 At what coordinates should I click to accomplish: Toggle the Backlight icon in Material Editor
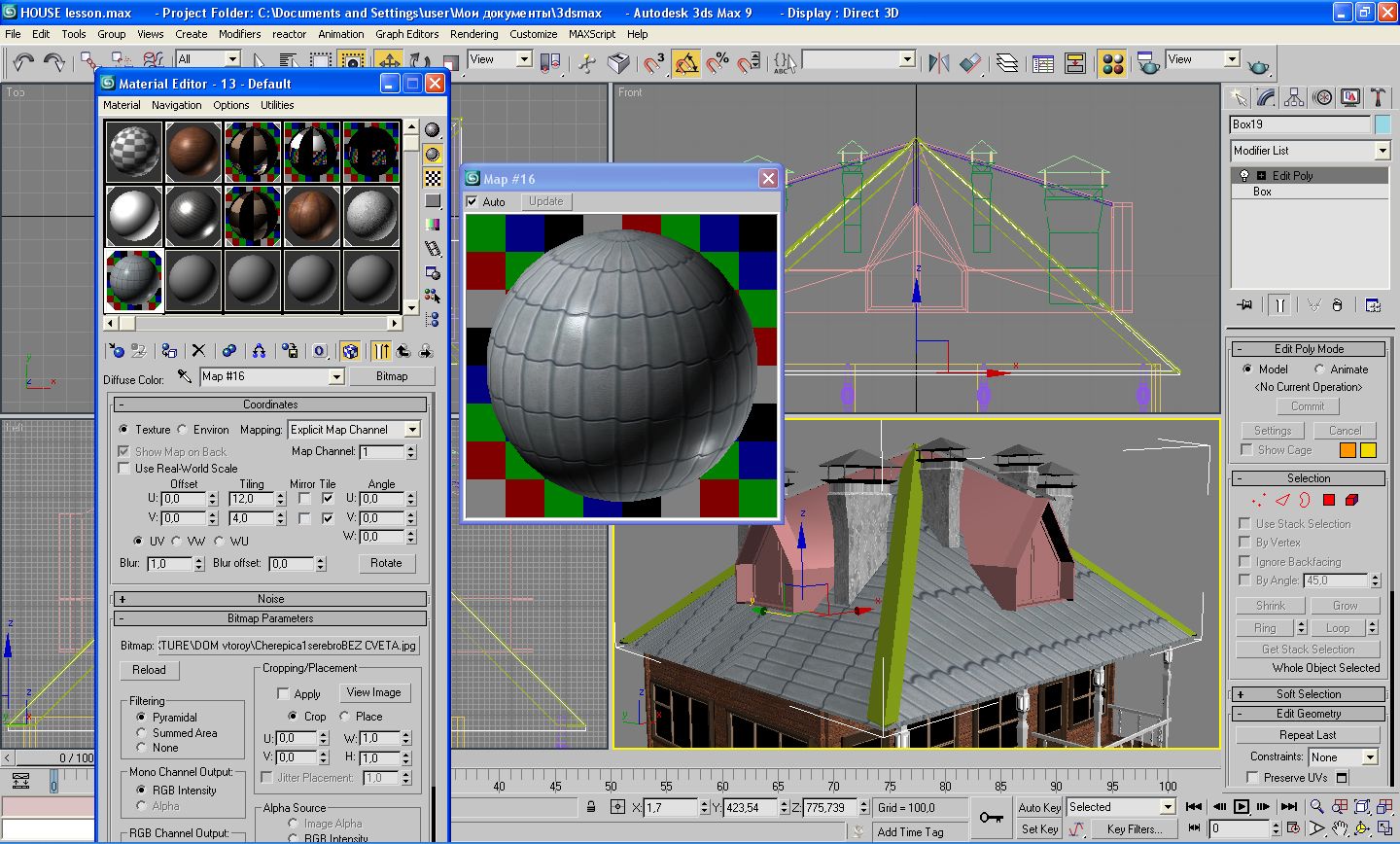pyautogui.click(x=433, y=155)
